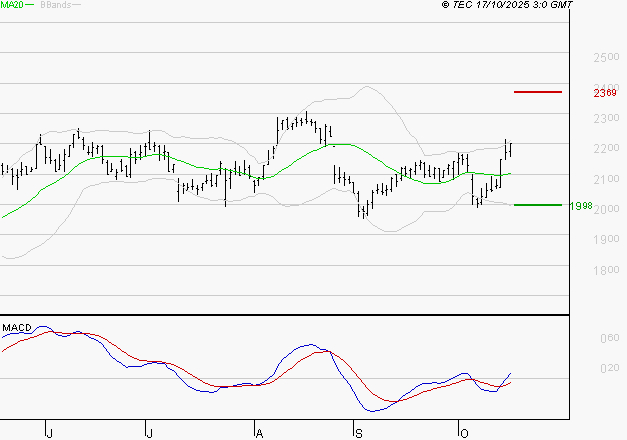Click the 1800 price axis label
627x440 pixels.
606,270
